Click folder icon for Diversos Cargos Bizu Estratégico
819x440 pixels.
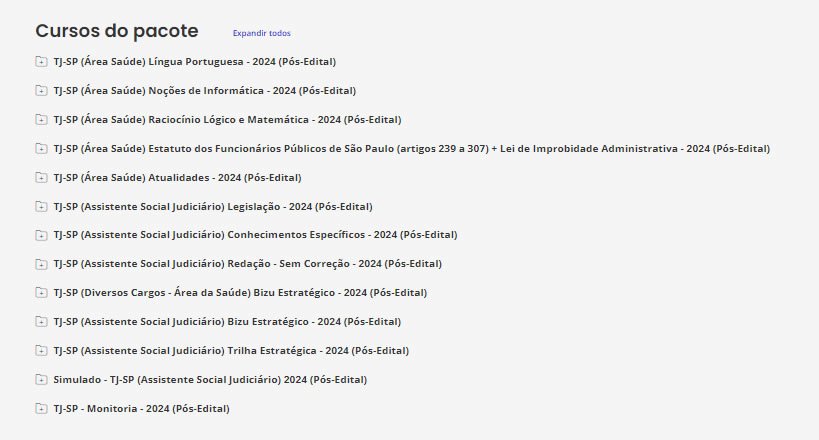tap(41, 293)
